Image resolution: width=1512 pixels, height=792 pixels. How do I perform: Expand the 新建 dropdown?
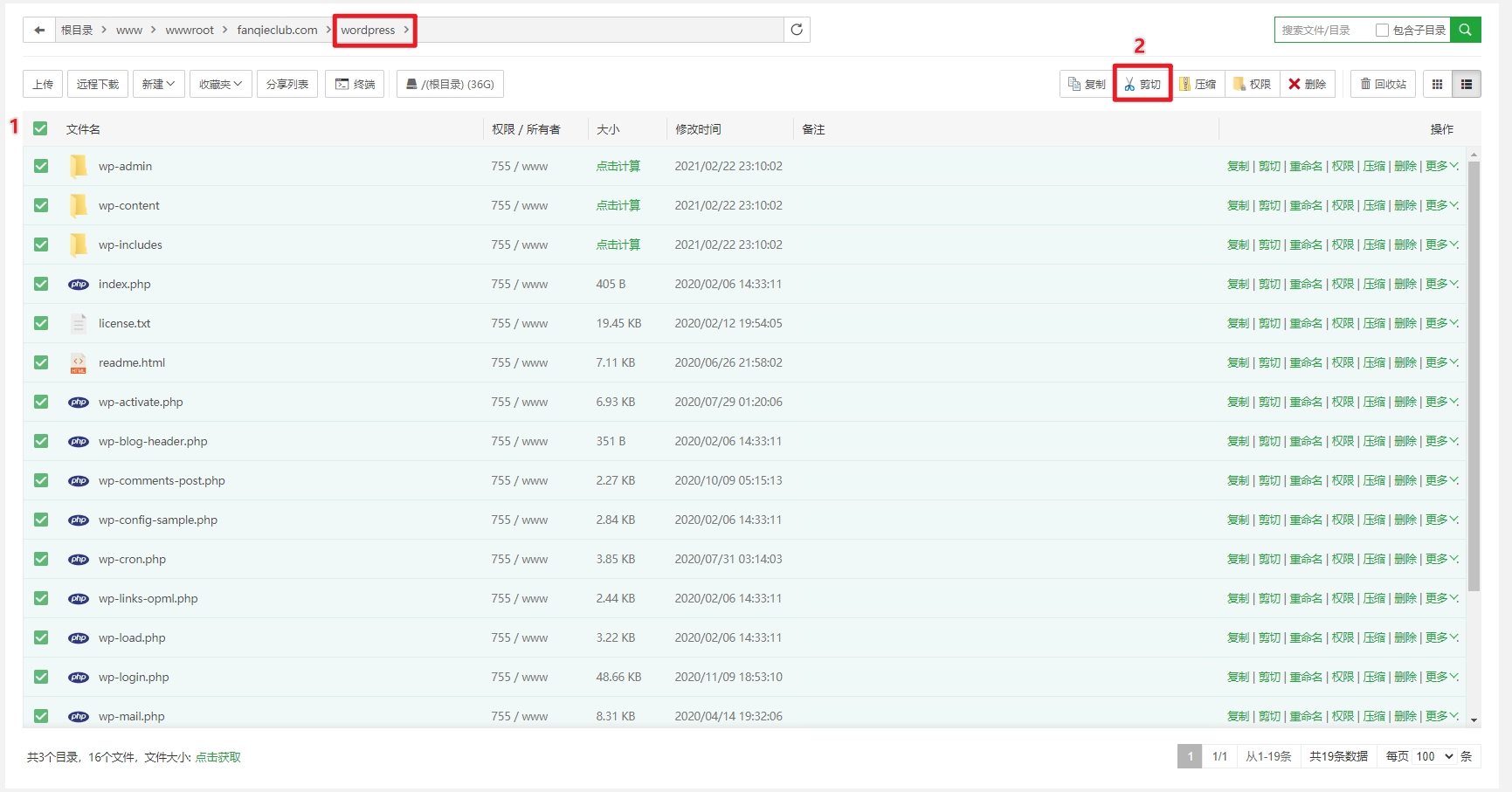(x=159, y=84)
